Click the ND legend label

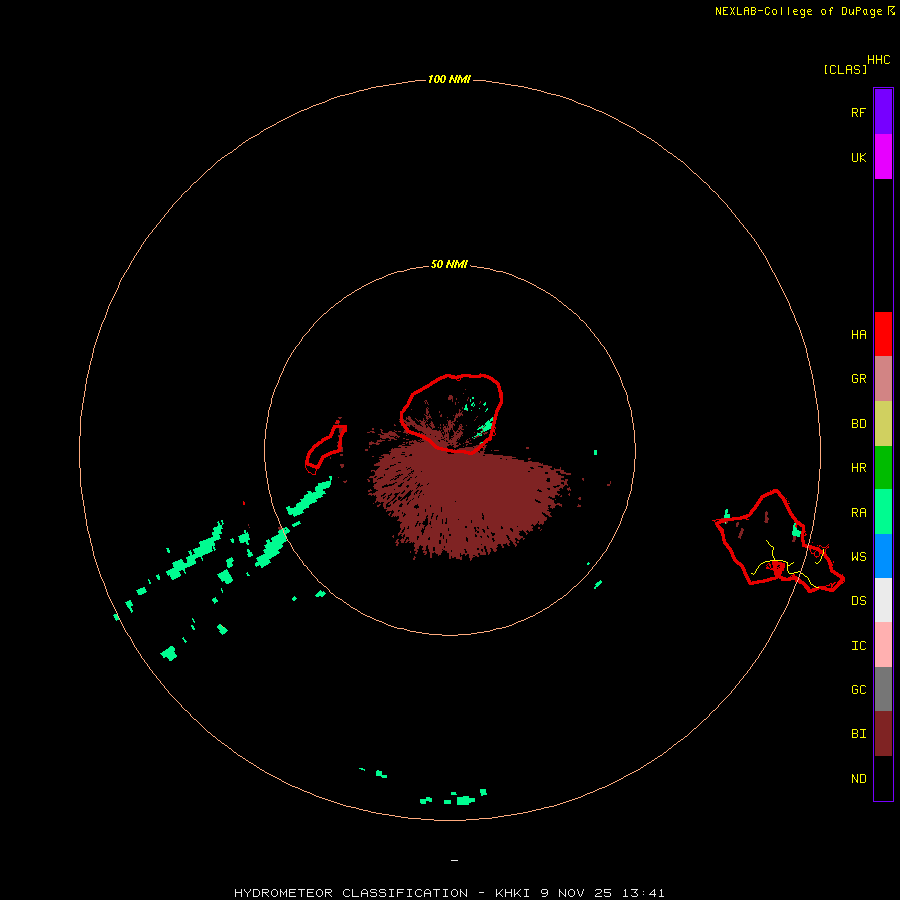(x=858, y=779)
